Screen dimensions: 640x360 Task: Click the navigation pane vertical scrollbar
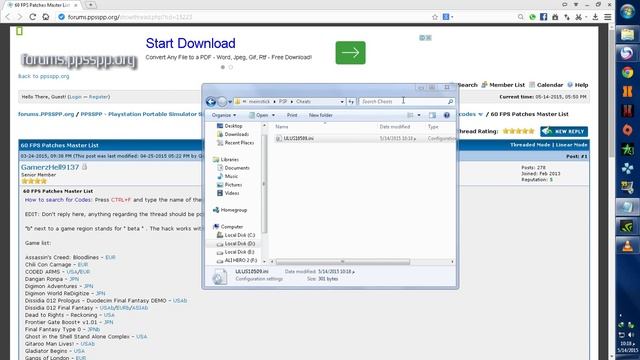(x=264, y=184)
